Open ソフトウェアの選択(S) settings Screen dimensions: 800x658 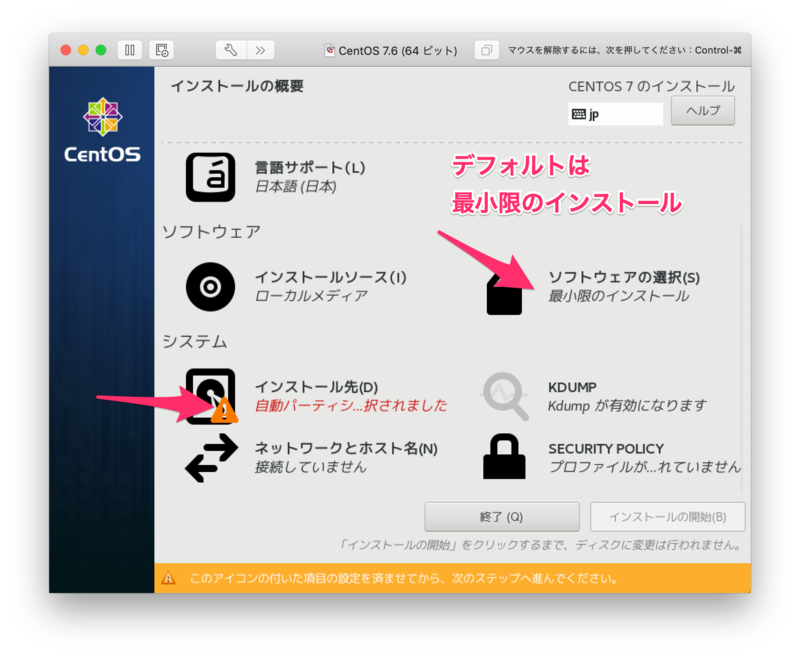624,277
